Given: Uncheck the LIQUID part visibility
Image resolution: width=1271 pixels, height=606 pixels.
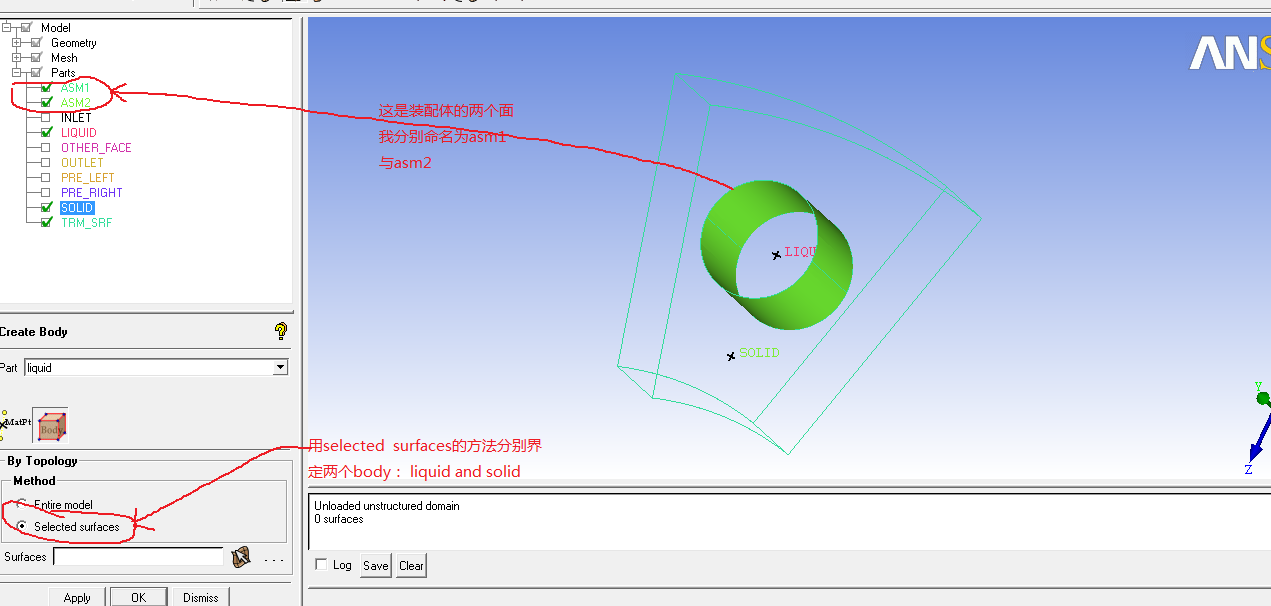Looking at the screenshot, I should point(46,133).
